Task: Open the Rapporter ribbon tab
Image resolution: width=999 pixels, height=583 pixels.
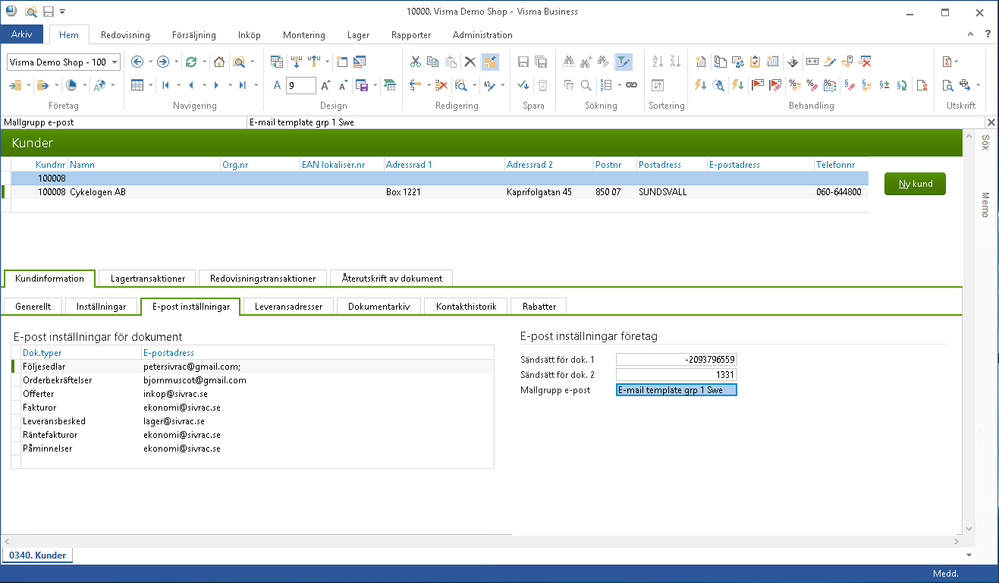Action: click(411, 35)
